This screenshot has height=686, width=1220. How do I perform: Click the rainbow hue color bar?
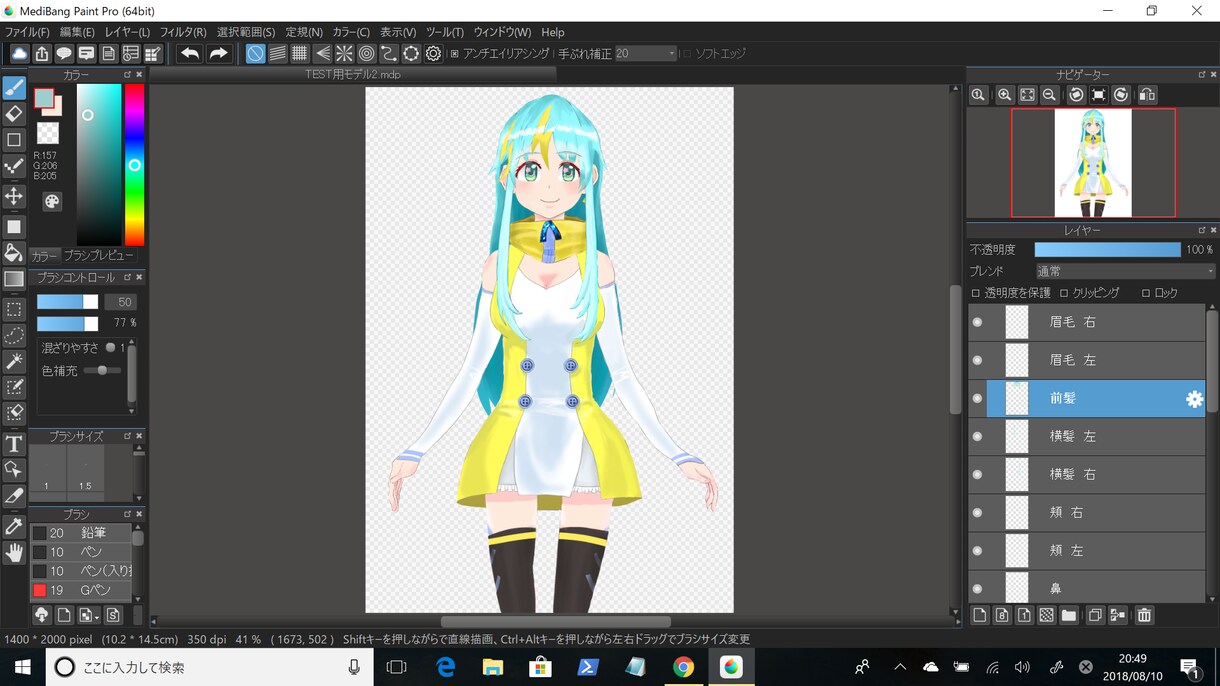[x=134, y=165]
